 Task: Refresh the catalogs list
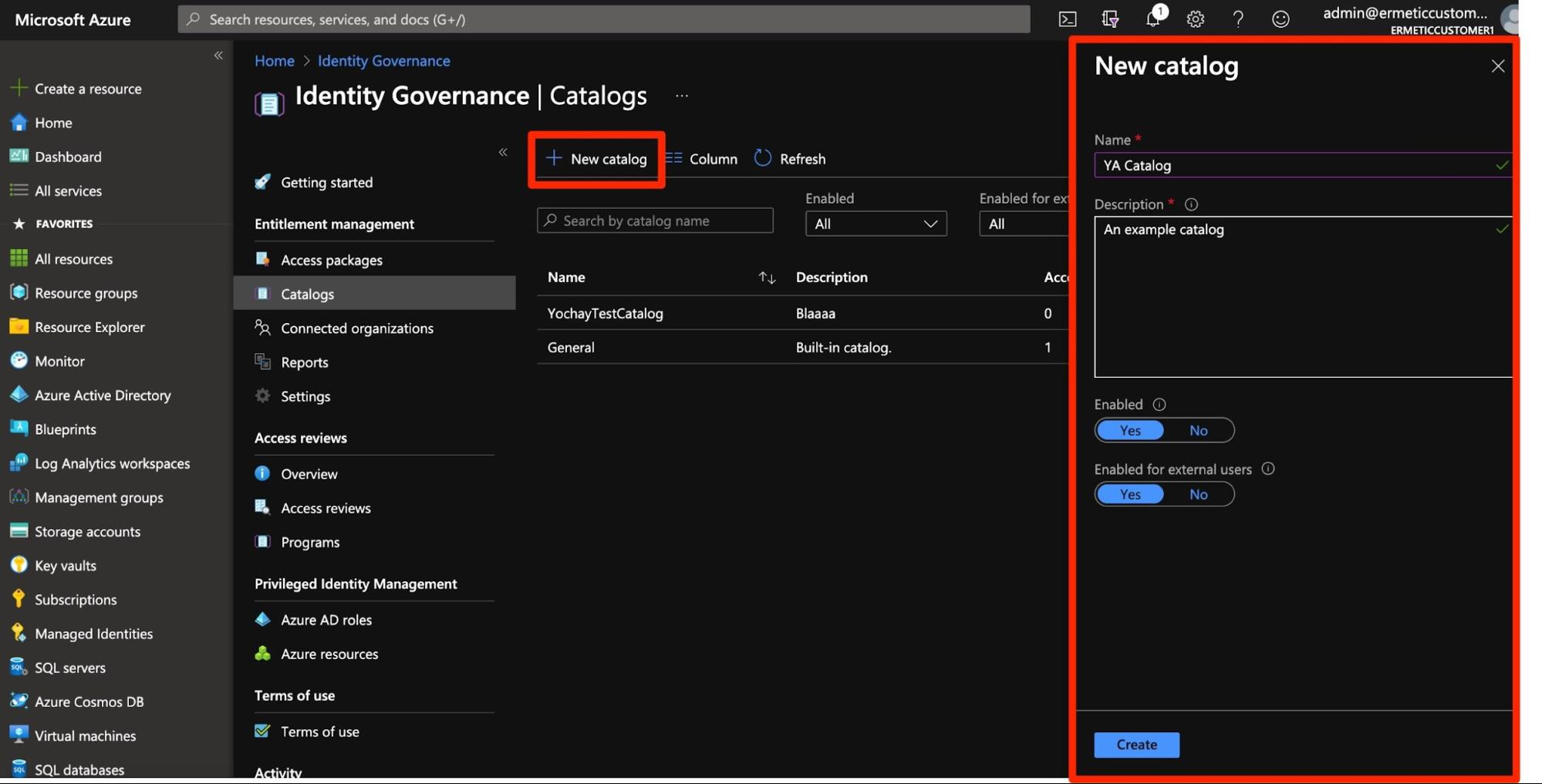point(790,159)
